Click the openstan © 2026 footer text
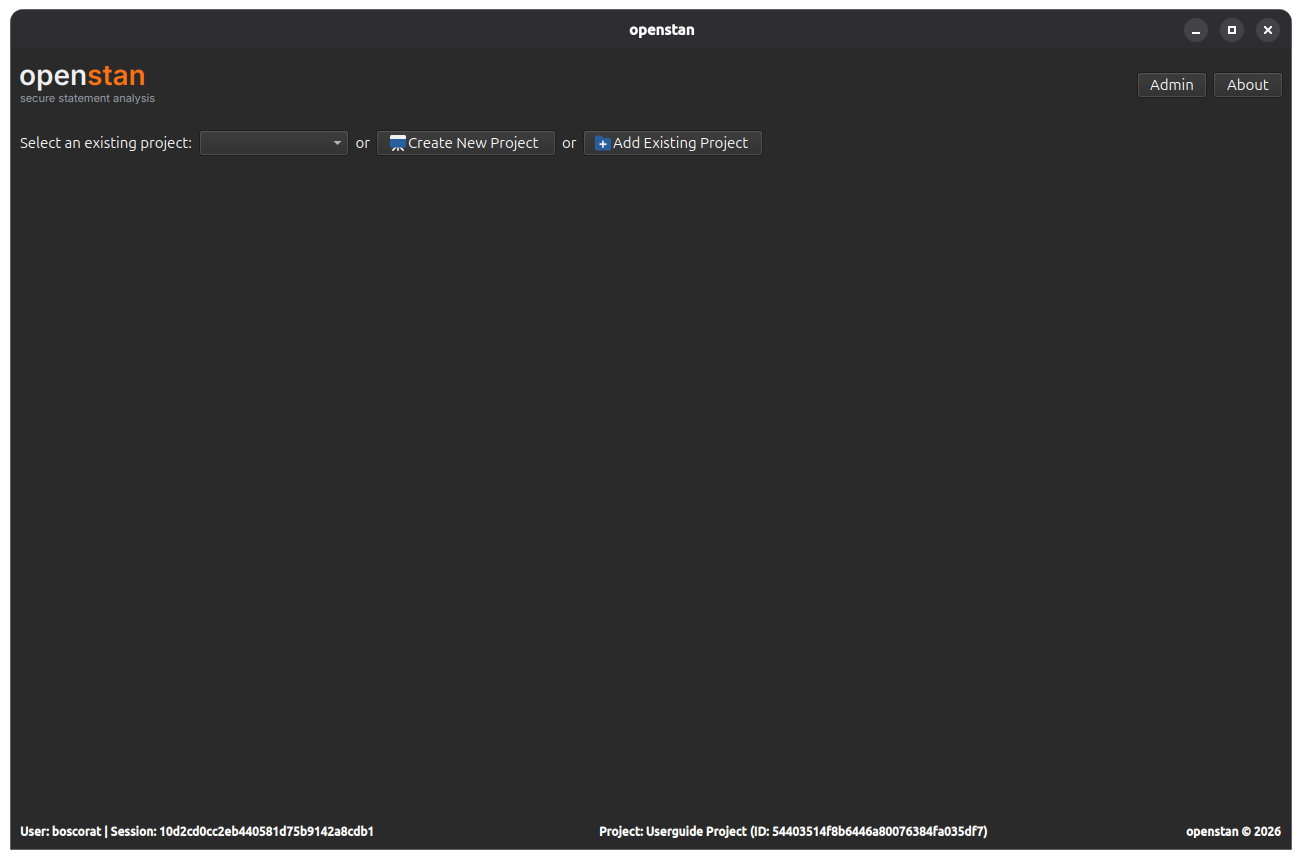1302x860 pixels. pos(1233,831)
